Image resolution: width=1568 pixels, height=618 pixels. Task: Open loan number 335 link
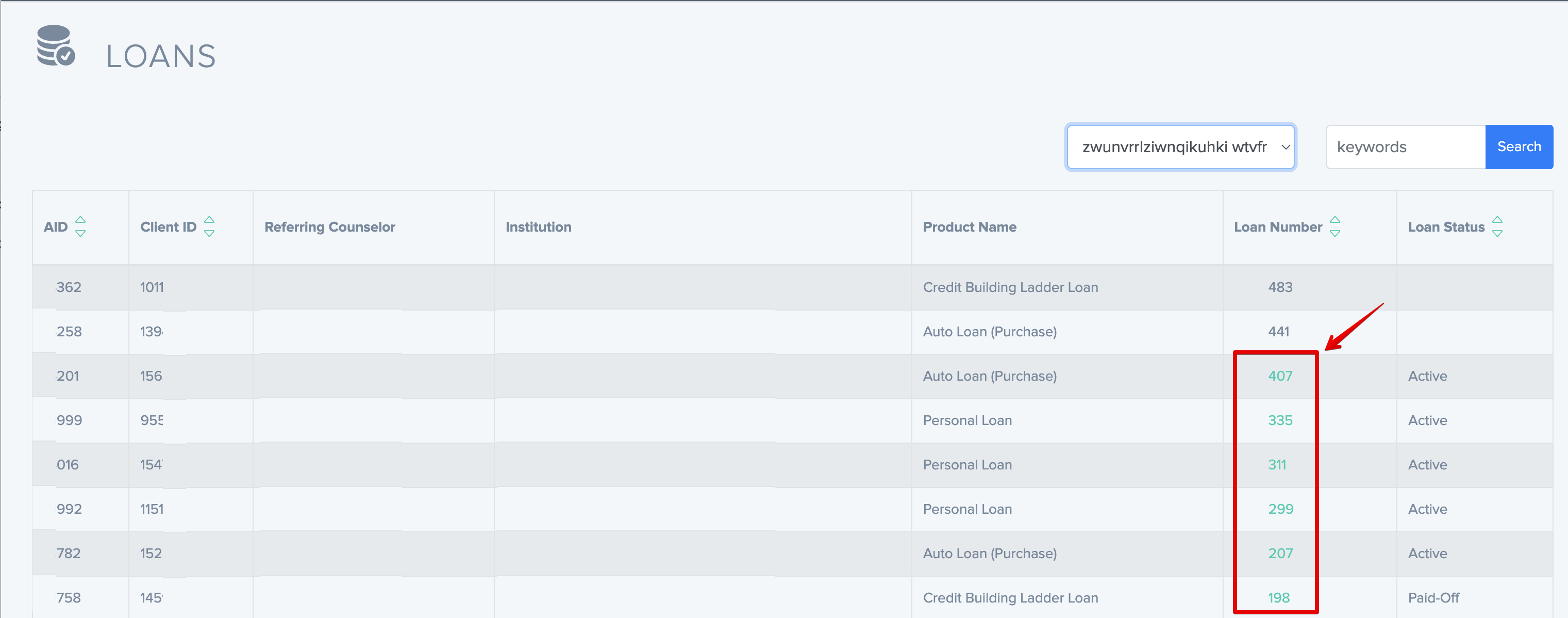(x=1279, y=420)
